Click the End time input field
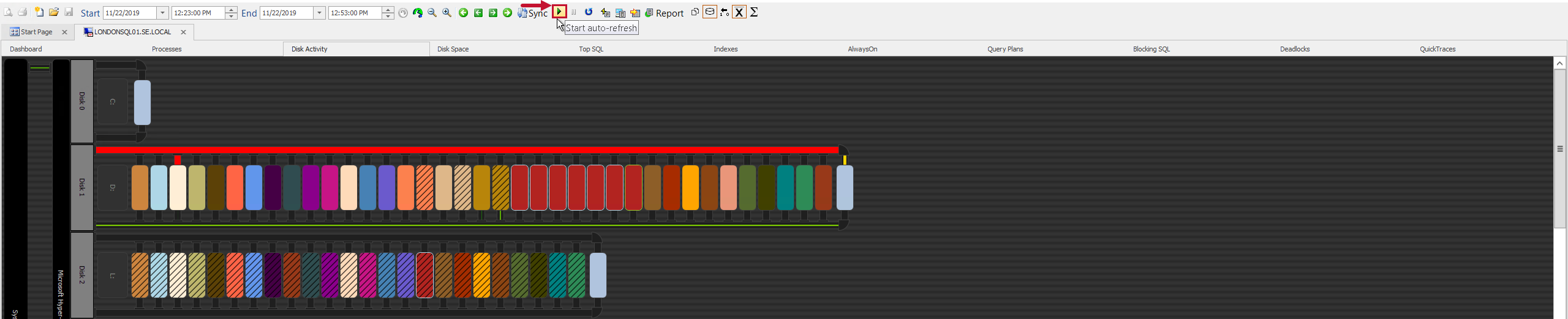The width and height of the screenshot is (1568, 319). point(355,13)
